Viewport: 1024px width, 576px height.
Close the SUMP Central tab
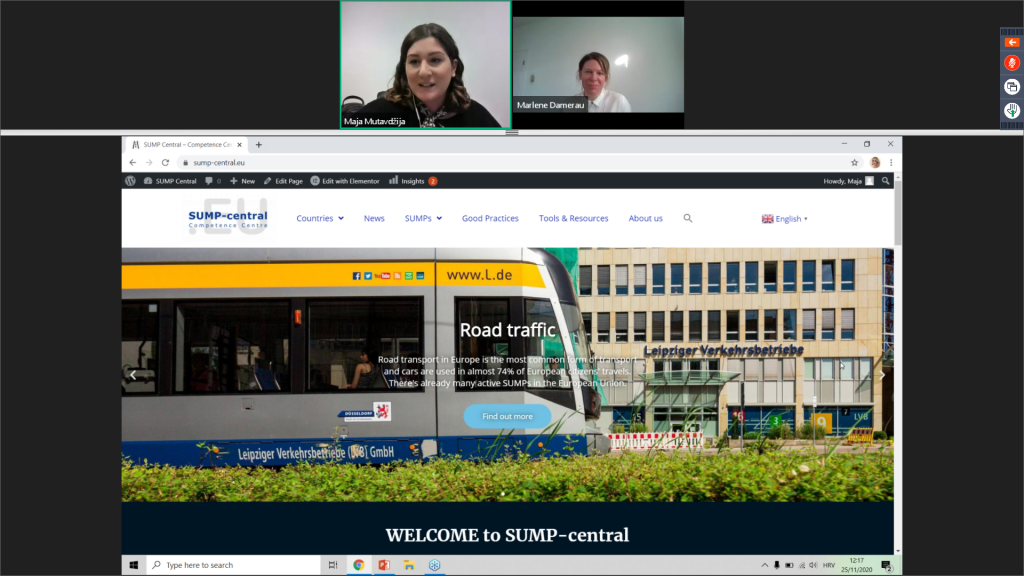[240, 144]
